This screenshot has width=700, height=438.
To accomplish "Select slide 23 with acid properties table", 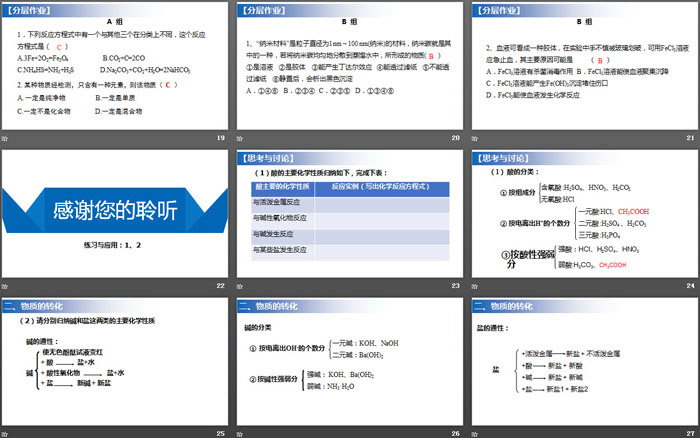I will pos(349,213).
